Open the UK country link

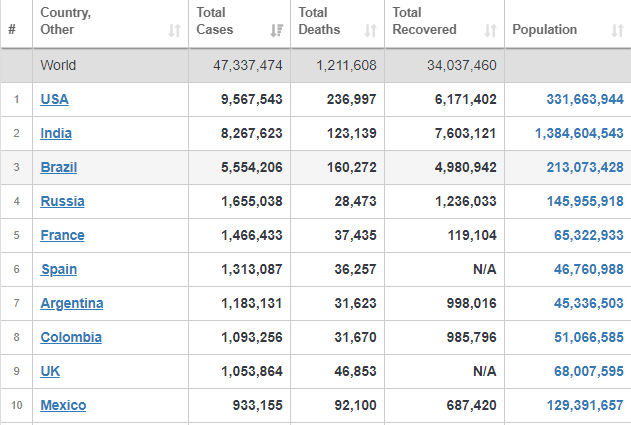50,371
